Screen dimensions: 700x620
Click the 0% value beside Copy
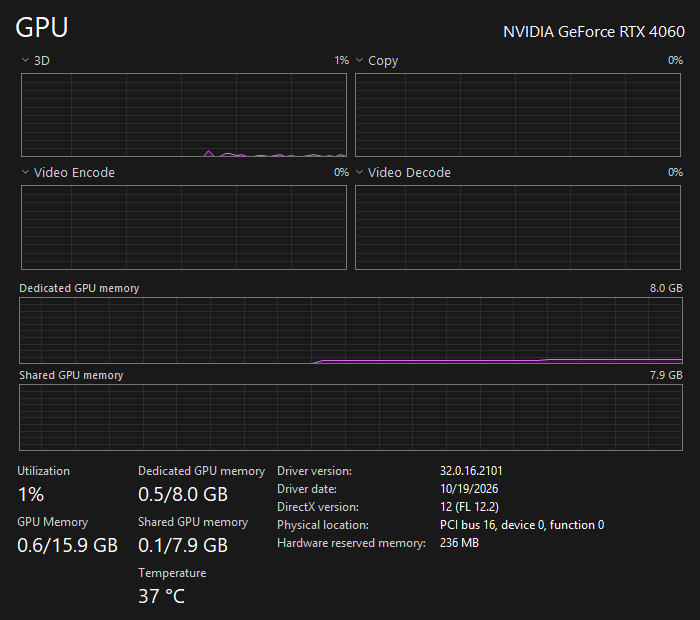[x=675, y=60]
